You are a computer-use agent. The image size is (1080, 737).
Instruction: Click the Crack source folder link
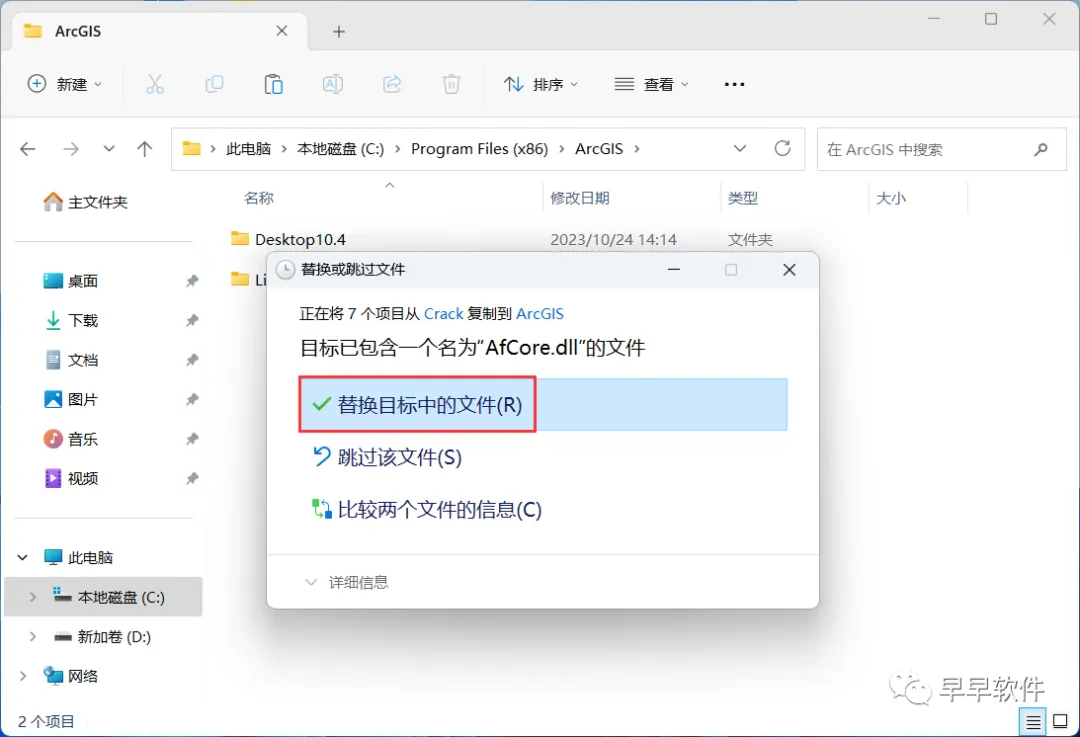point(444,314)
